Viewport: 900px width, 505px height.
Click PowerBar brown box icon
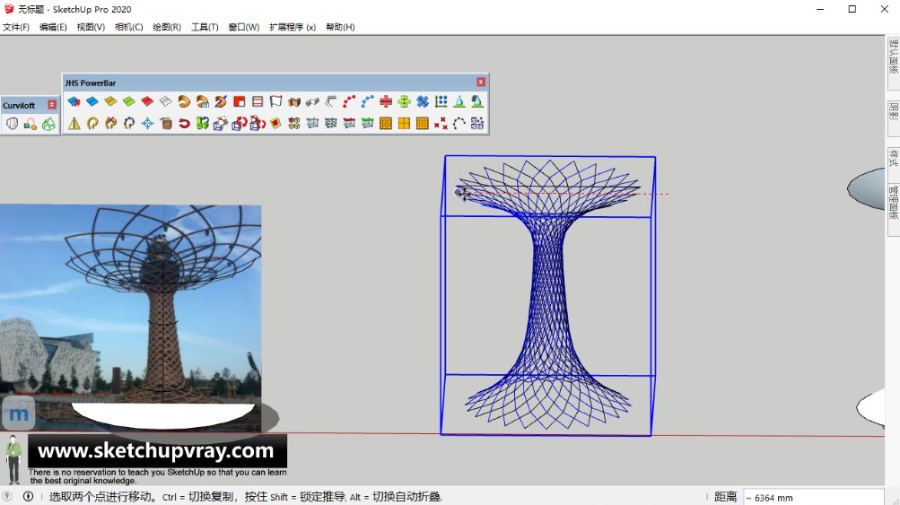click(x=166, y=123)
